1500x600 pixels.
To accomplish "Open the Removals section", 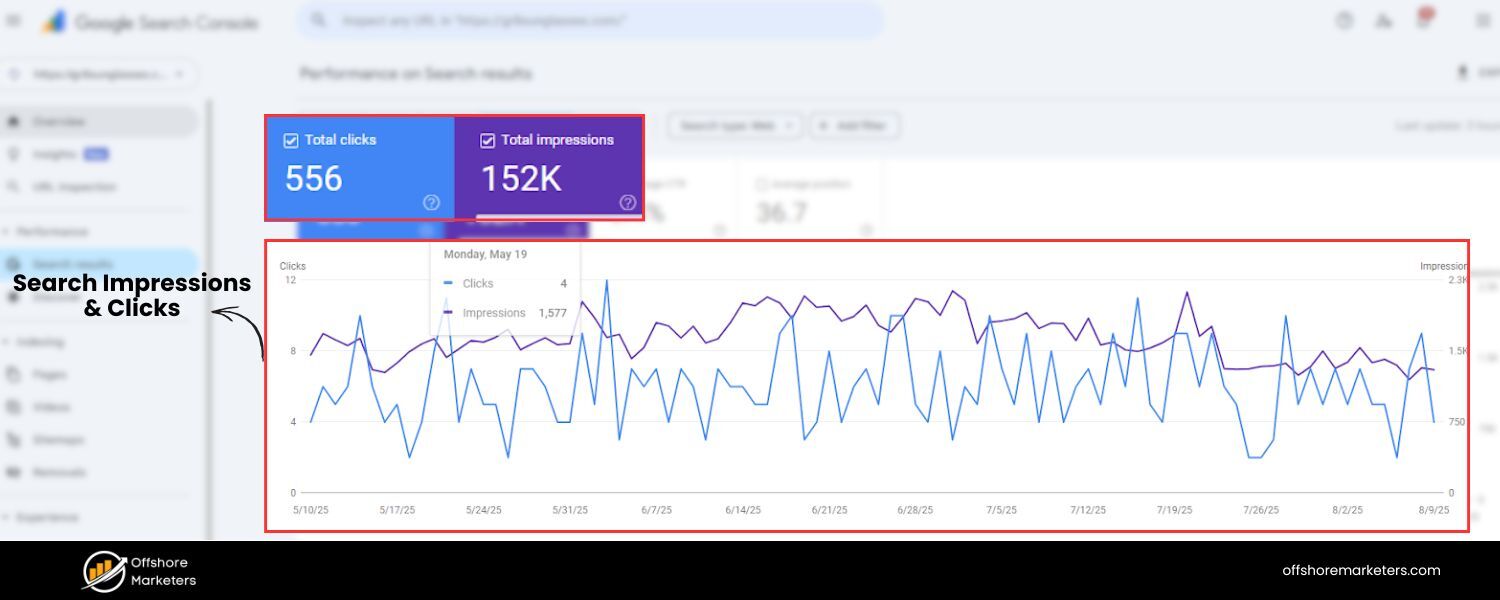I will [57, 472].
